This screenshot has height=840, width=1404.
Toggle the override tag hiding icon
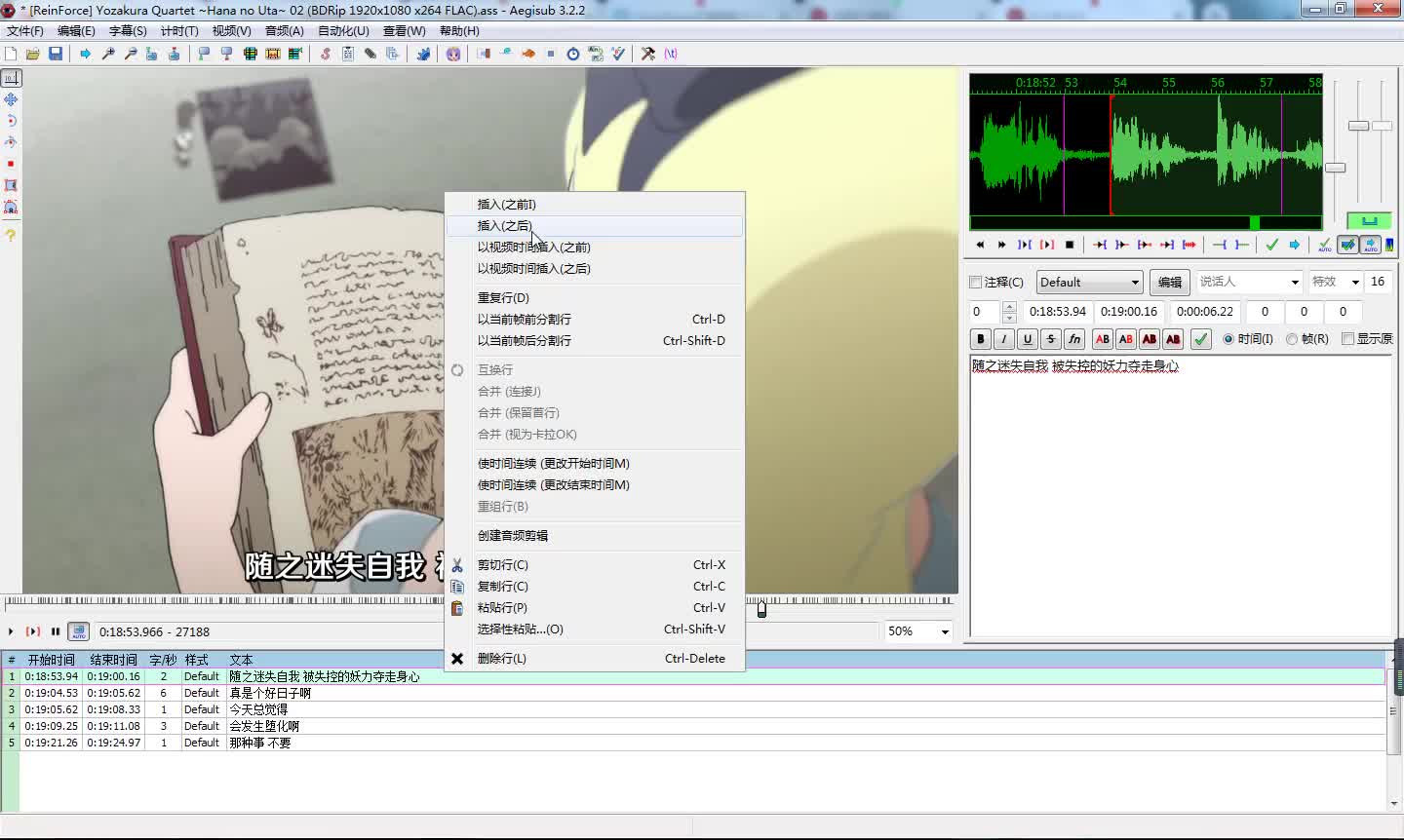point(671,54)
